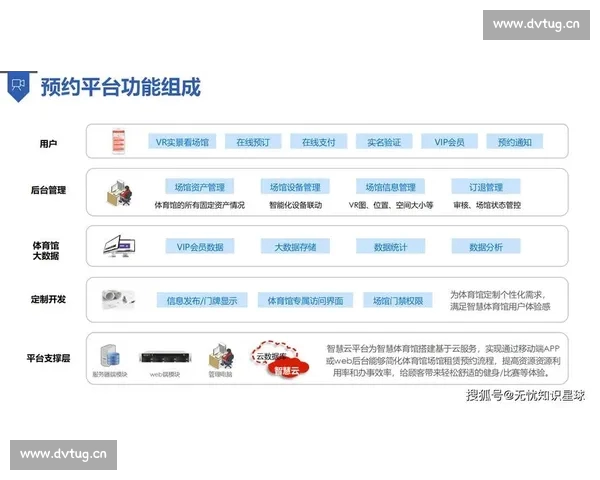Screen dimensions: 600x480
Task: Open the 场馆设备管理 box
Action: [295, 187]
